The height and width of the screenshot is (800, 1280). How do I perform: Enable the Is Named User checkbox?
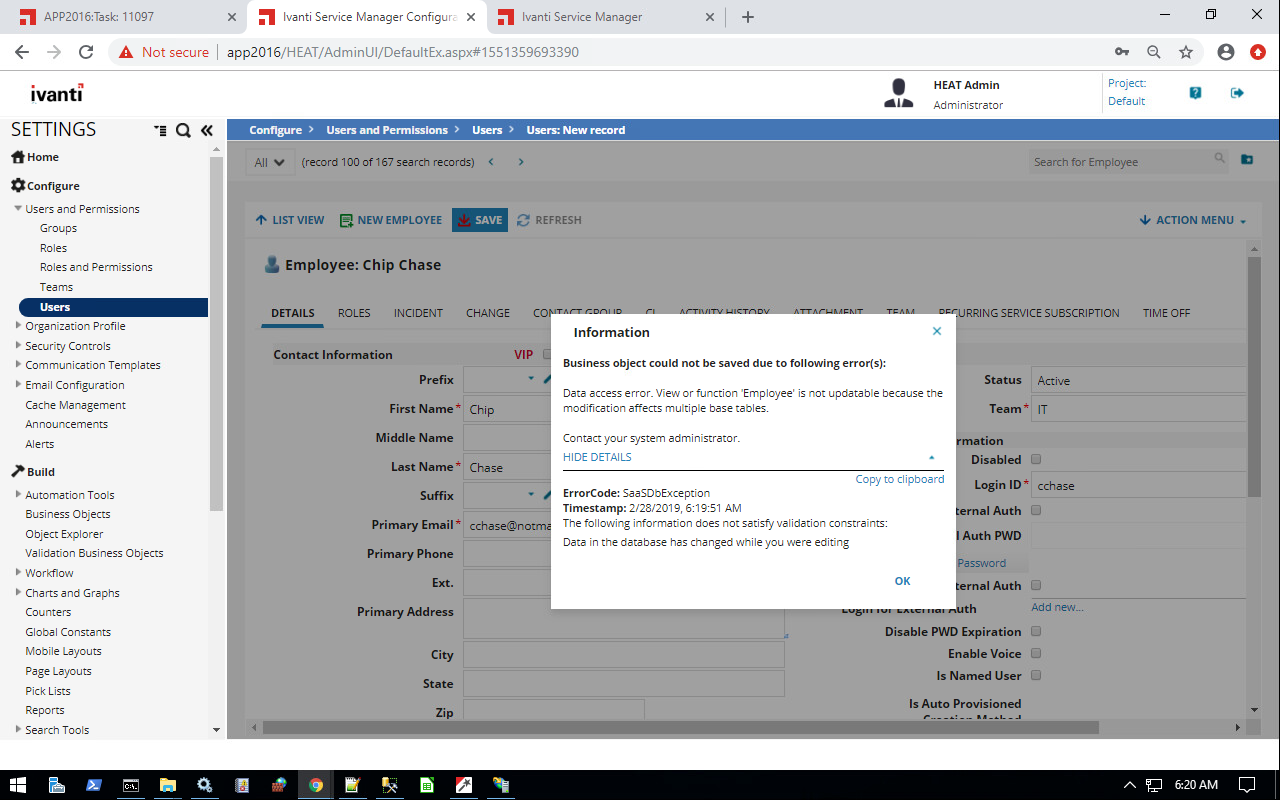click(x=1036, y=676)
